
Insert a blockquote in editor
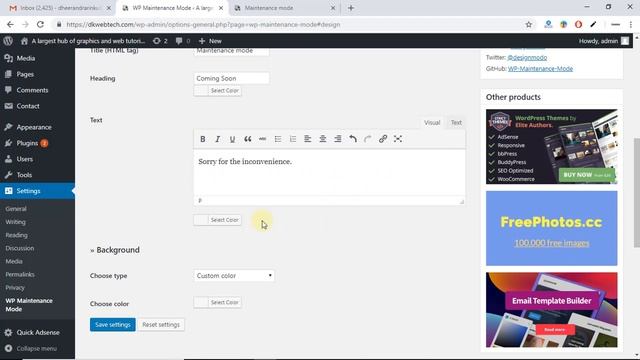click(247, 139)
